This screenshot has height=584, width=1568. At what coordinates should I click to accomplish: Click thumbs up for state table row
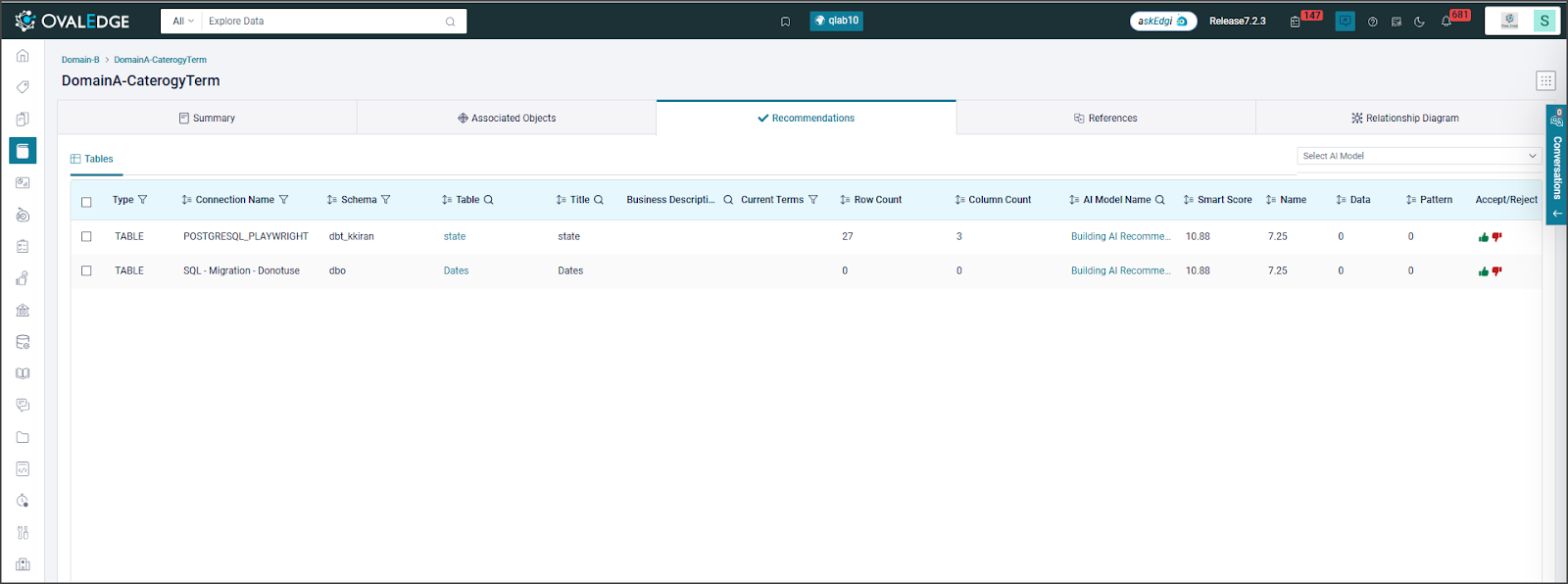1483,237
